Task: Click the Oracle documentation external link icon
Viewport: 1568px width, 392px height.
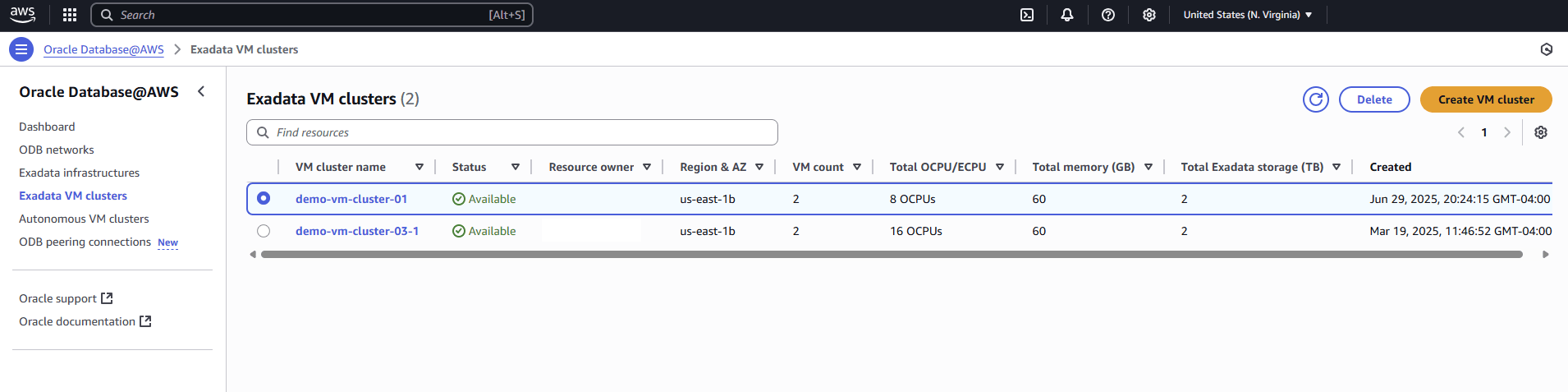Action: pyautogui.click(x=145, y=321)
